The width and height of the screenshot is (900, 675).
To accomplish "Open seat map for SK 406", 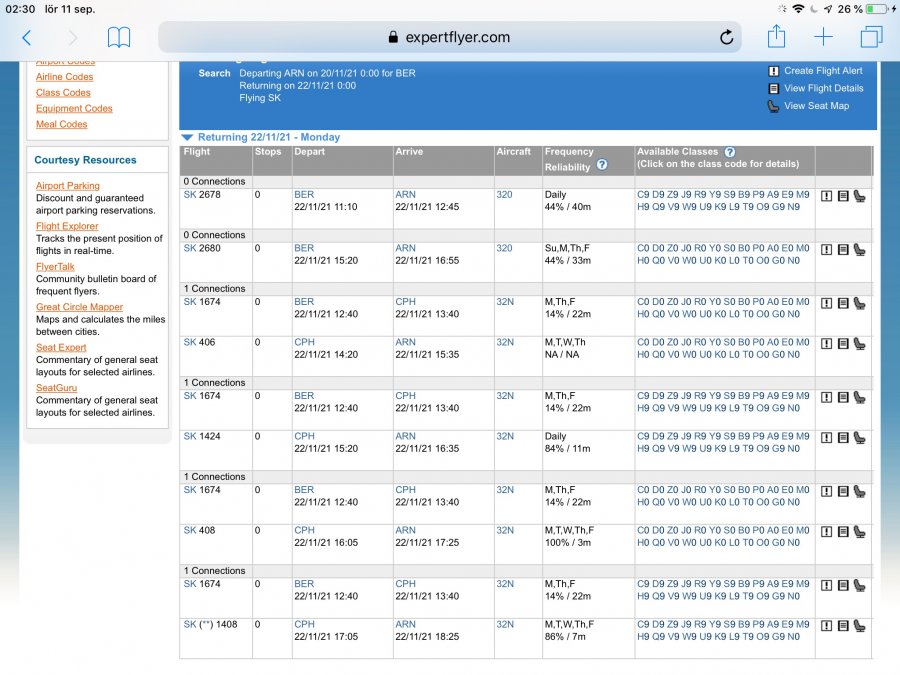I will click(x=860, y=343).
